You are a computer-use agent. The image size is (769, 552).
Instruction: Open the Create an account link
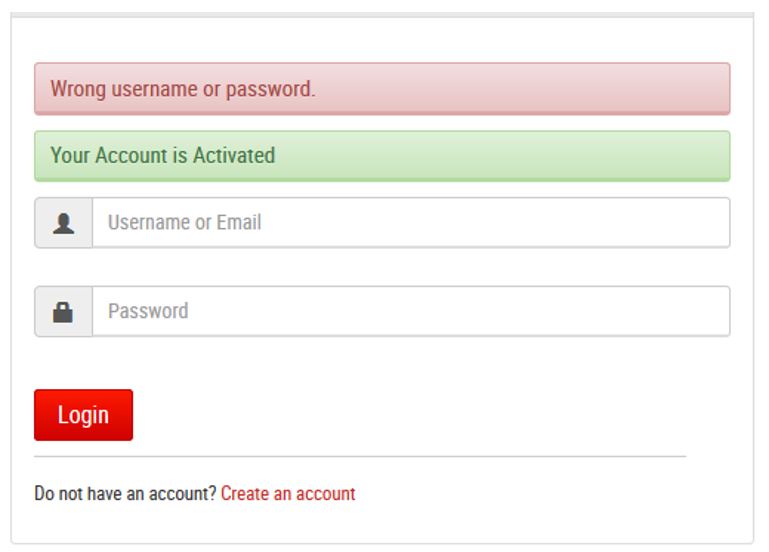288,494
